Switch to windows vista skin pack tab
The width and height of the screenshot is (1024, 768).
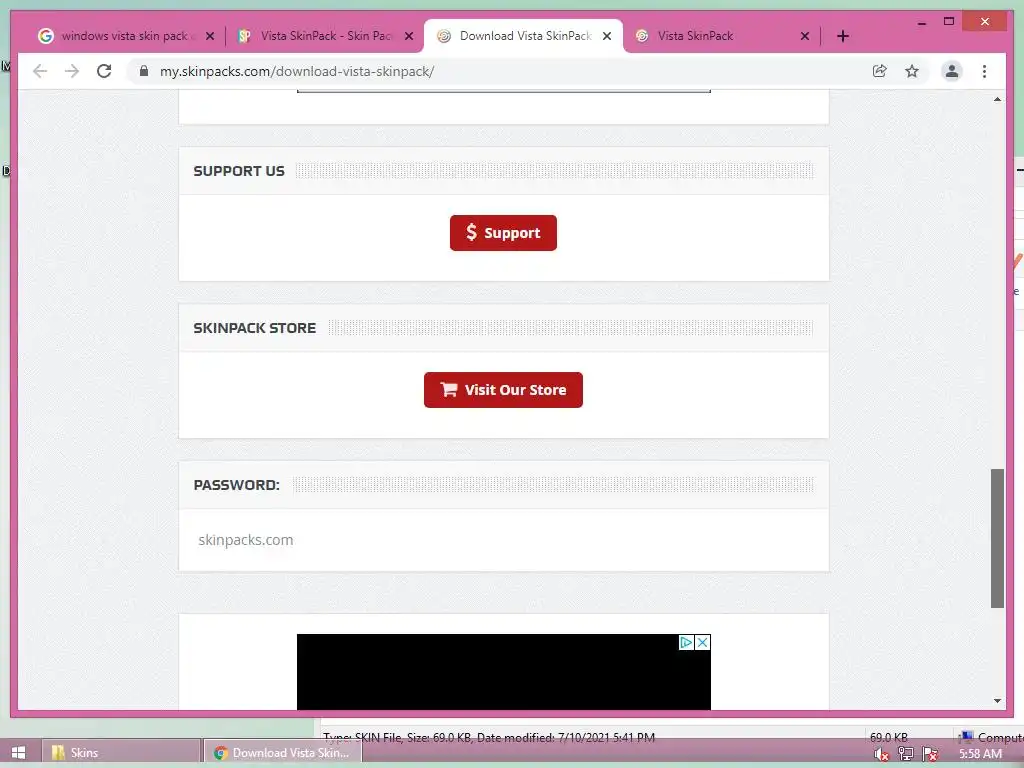(x=124, y=36)
